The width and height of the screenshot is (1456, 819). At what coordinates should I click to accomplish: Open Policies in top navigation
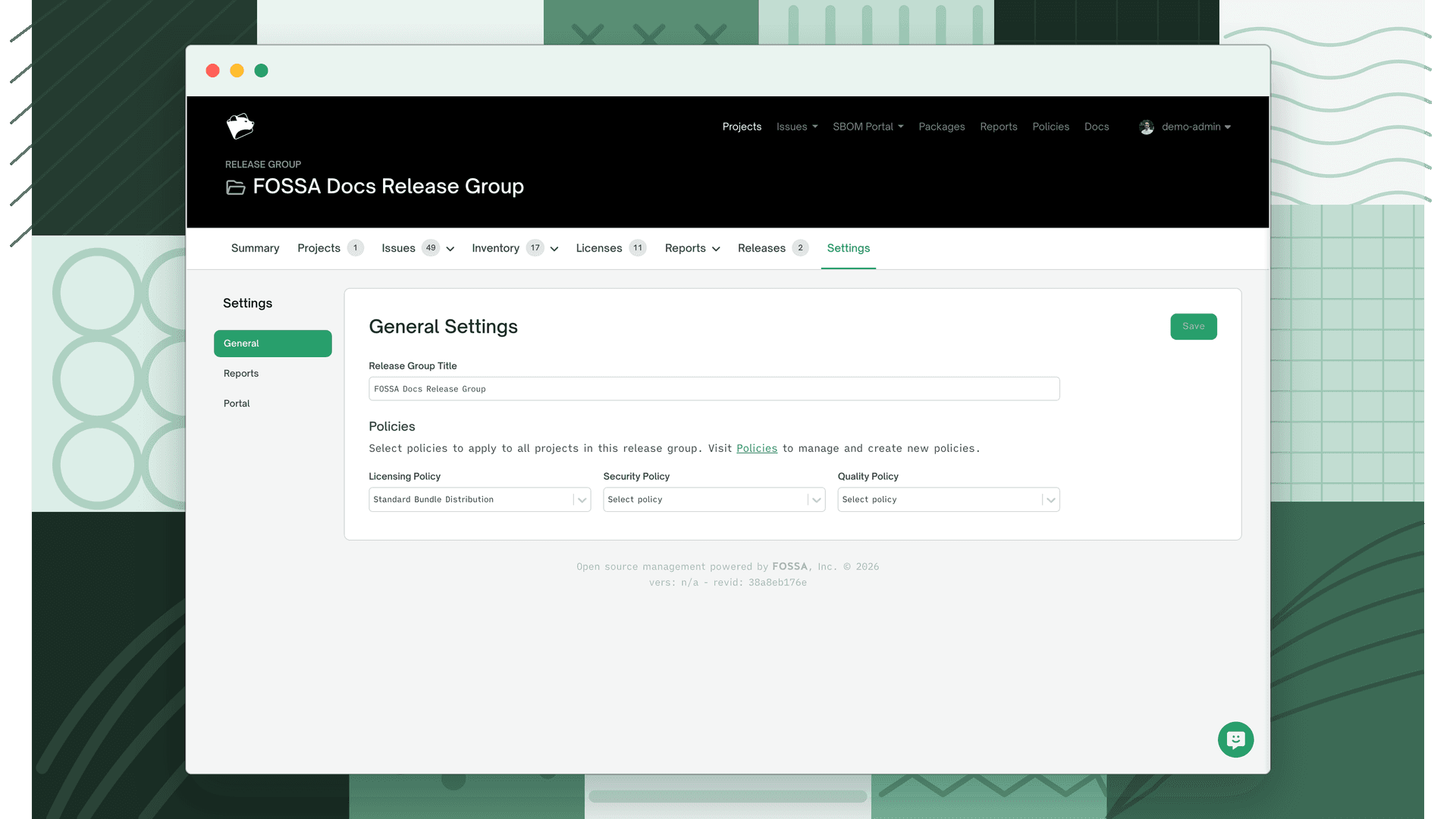click(1051, 127)
